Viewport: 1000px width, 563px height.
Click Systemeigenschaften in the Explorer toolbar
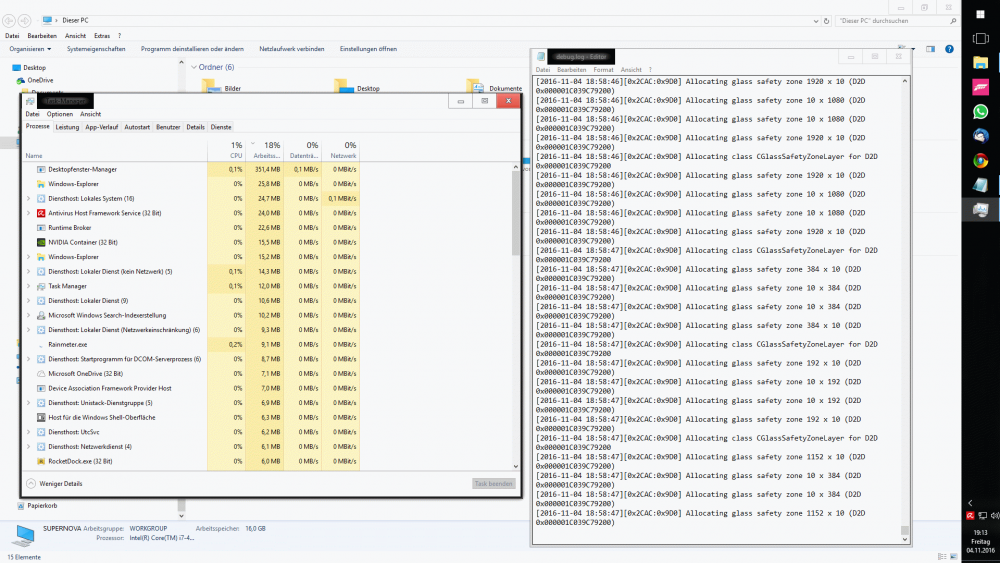click(96, 49)
